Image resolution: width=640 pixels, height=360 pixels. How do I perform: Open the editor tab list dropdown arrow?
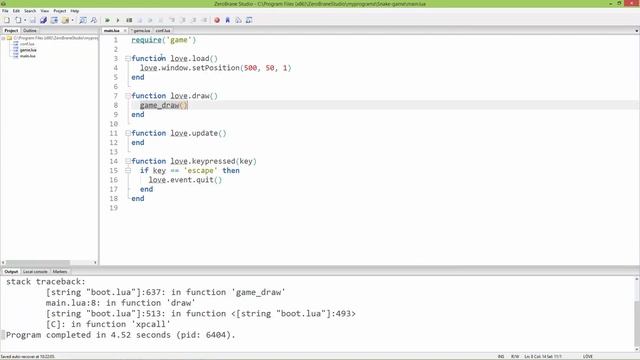click(636, 31)
